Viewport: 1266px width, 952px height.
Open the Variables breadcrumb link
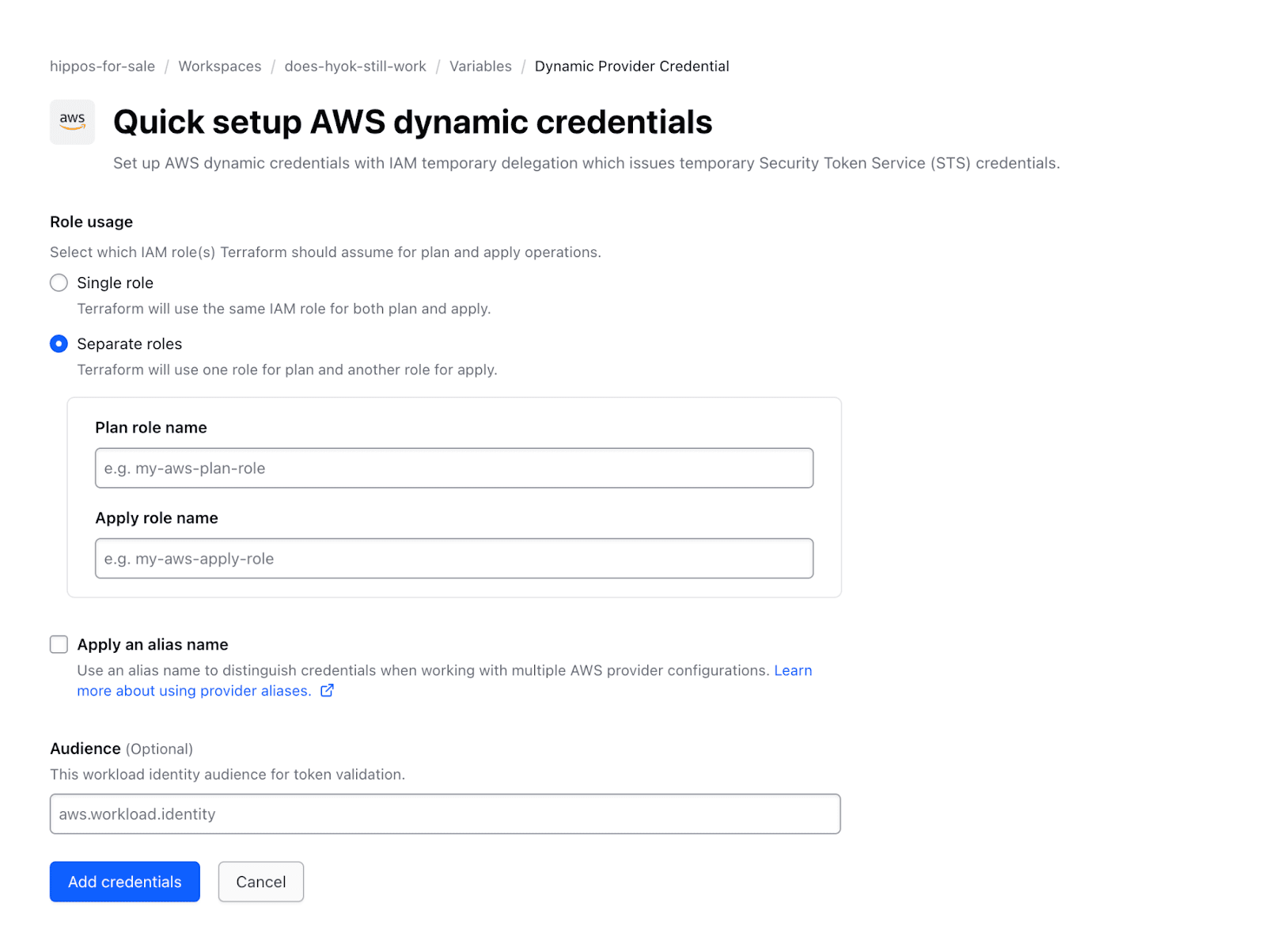click(480, 66)
